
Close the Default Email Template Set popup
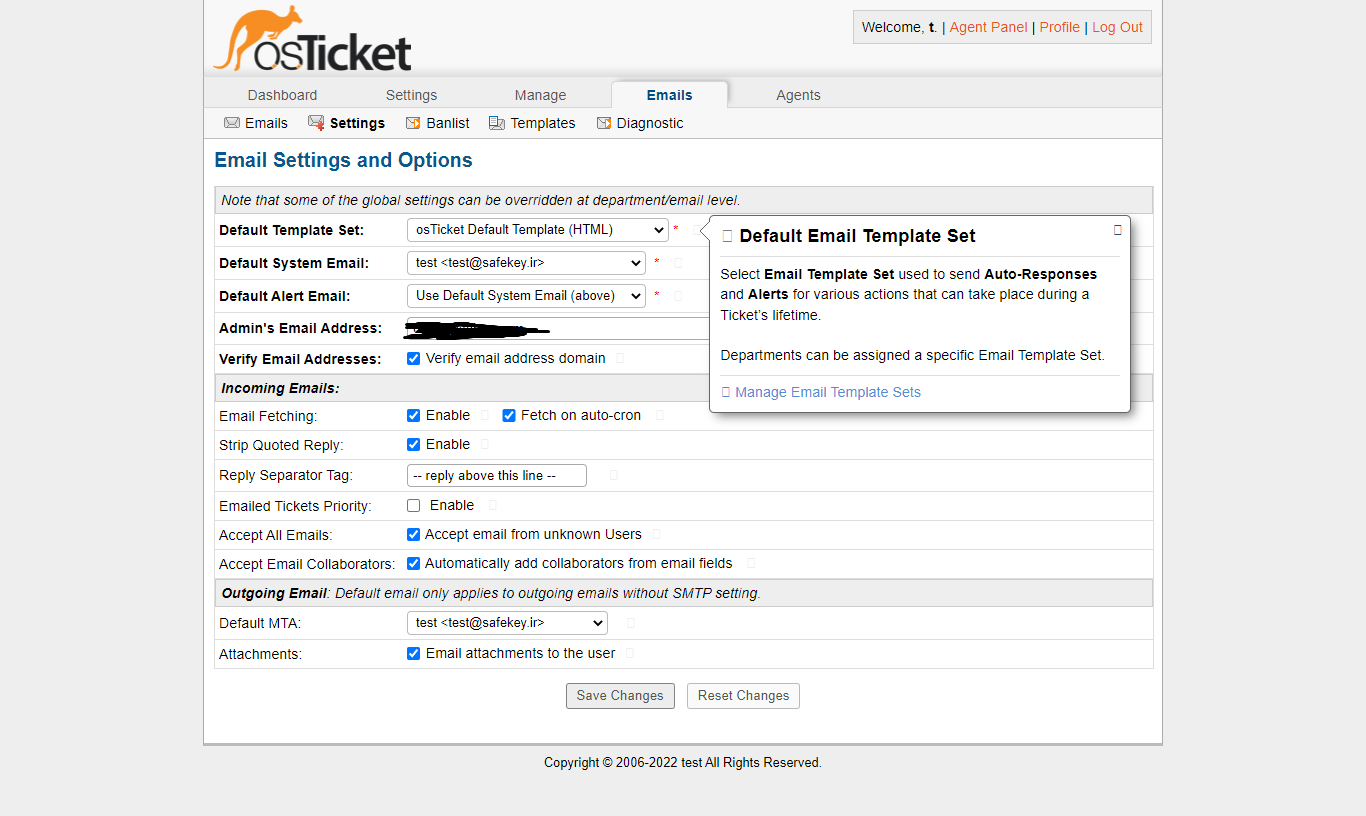pyautogui.click(x=1117, y=230)
